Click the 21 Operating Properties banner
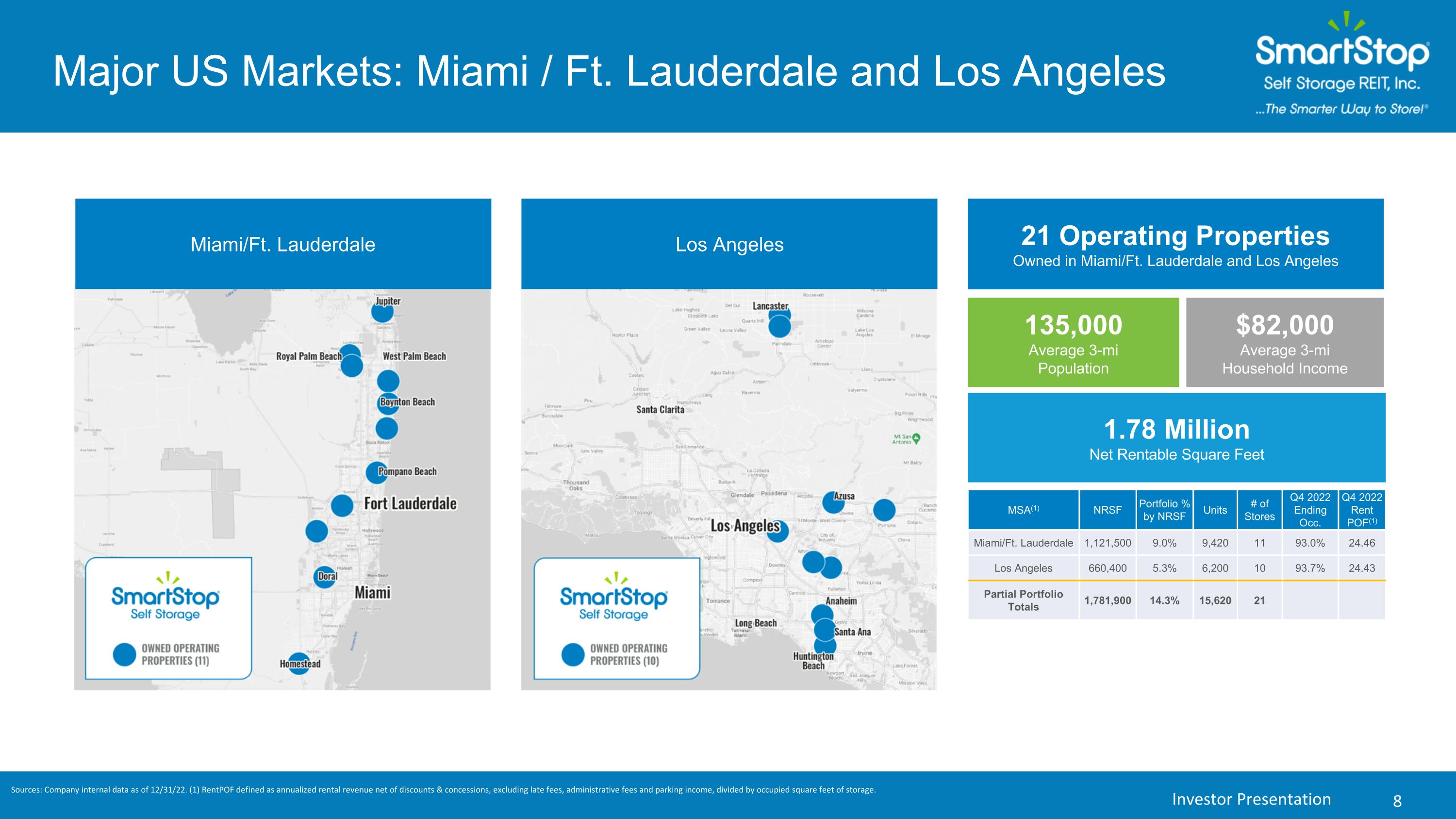 [1175, 244]
